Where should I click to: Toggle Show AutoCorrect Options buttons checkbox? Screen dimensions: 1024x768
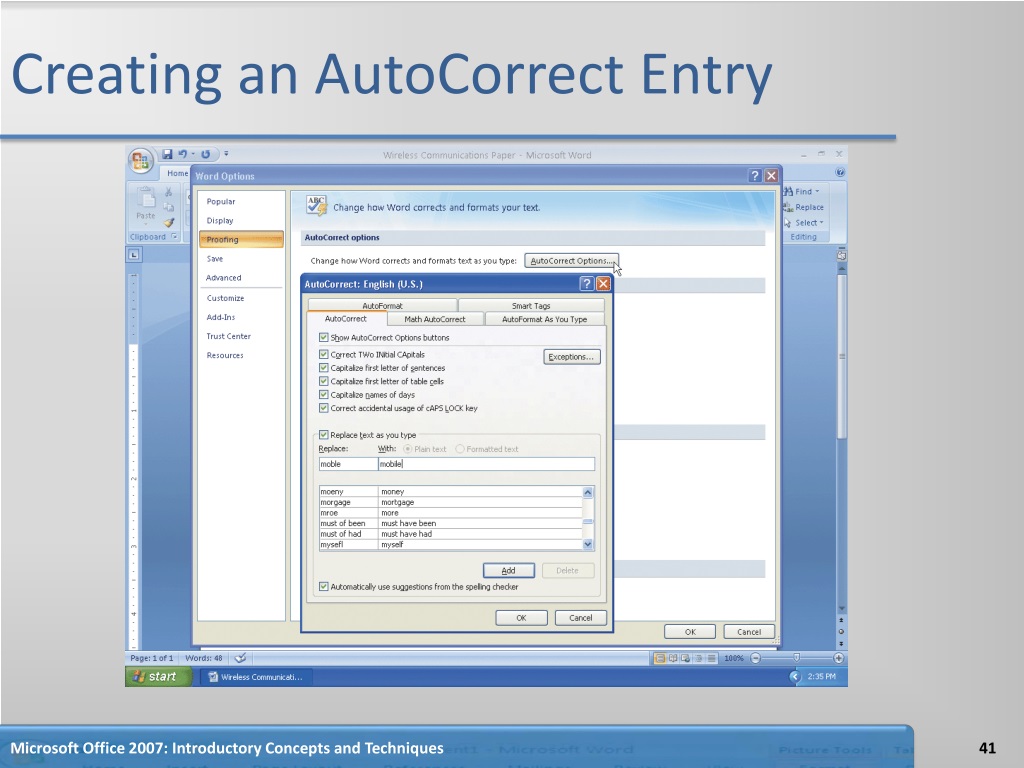pyautogui.click(x=323, y=338)
